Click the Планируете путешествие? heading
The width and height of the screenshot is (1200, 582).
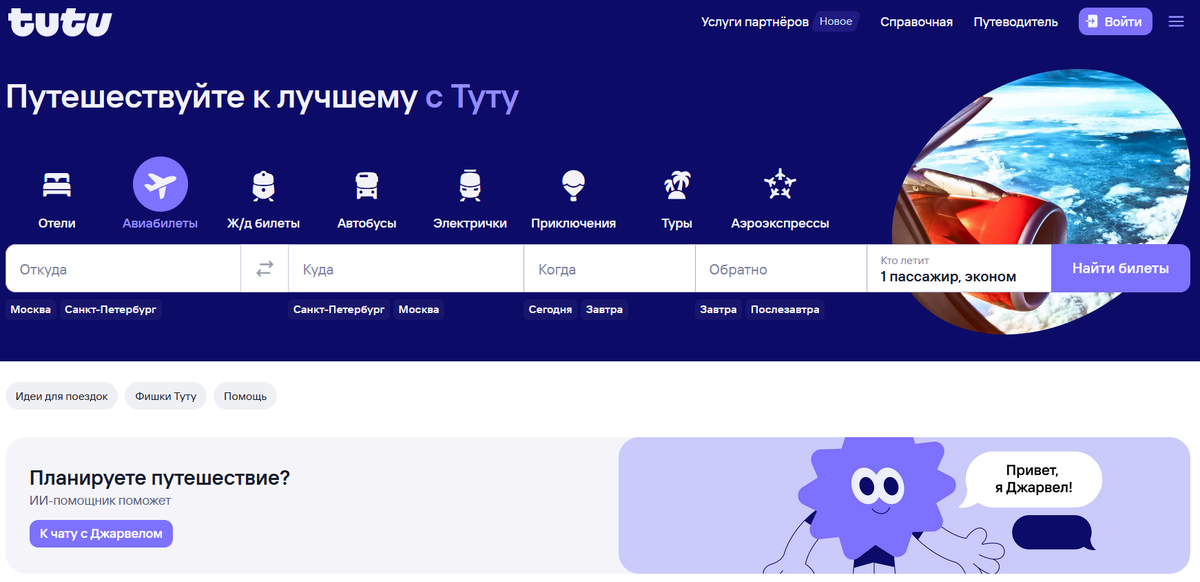point(160,478)
